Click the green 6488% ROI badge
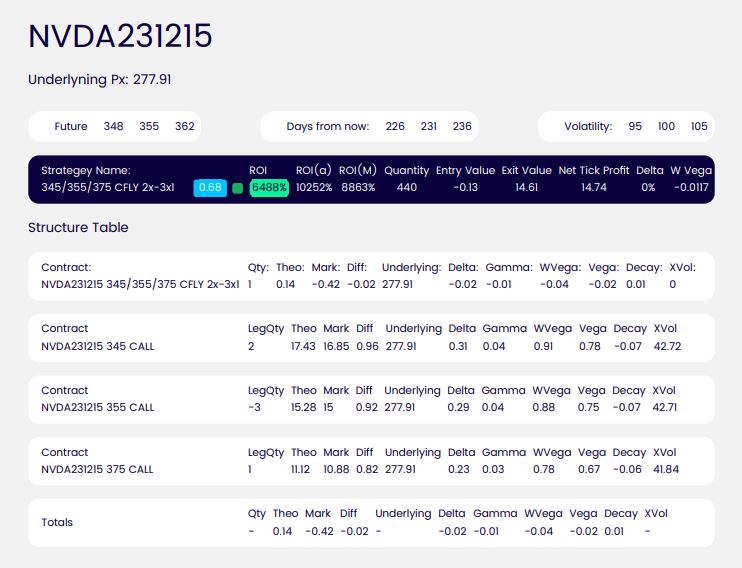This screenshot has width=742, height=568. (x=269, y=187)
